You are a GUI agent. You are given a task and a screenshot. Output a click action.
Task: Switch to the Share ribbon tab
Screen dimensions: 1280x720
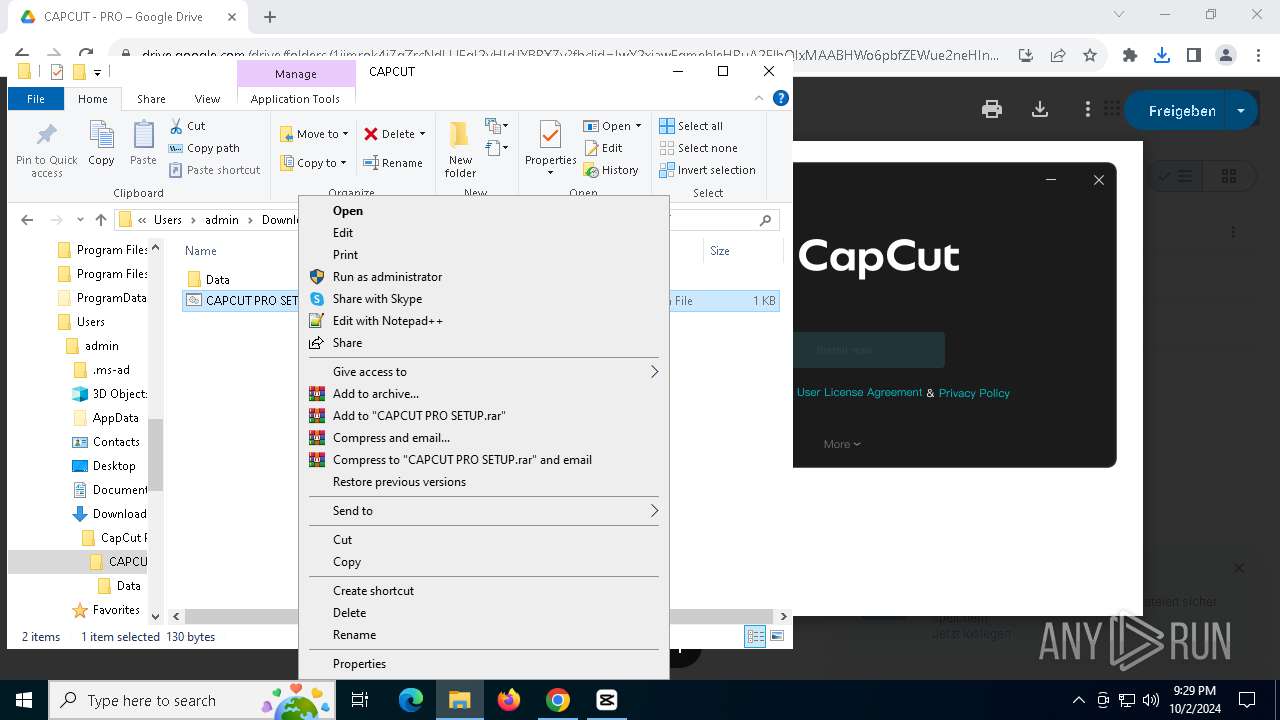[151, 99]
